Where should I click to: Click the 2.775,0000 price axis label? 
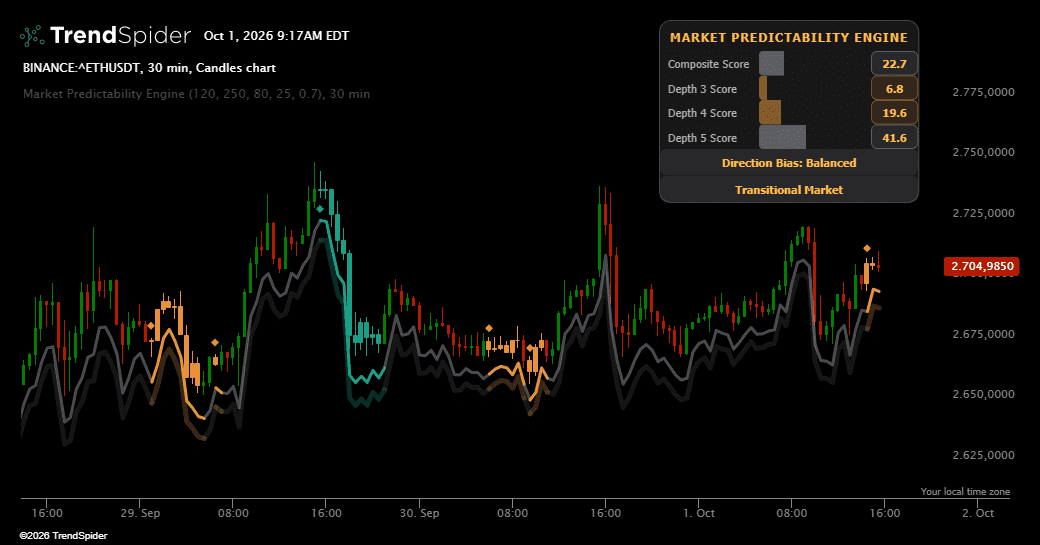tap(984, 92)
